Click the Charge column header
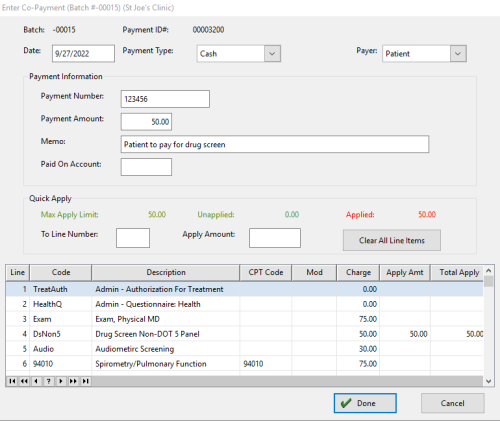The width and height of the screenshot is (500, 421). pos(358,272)
